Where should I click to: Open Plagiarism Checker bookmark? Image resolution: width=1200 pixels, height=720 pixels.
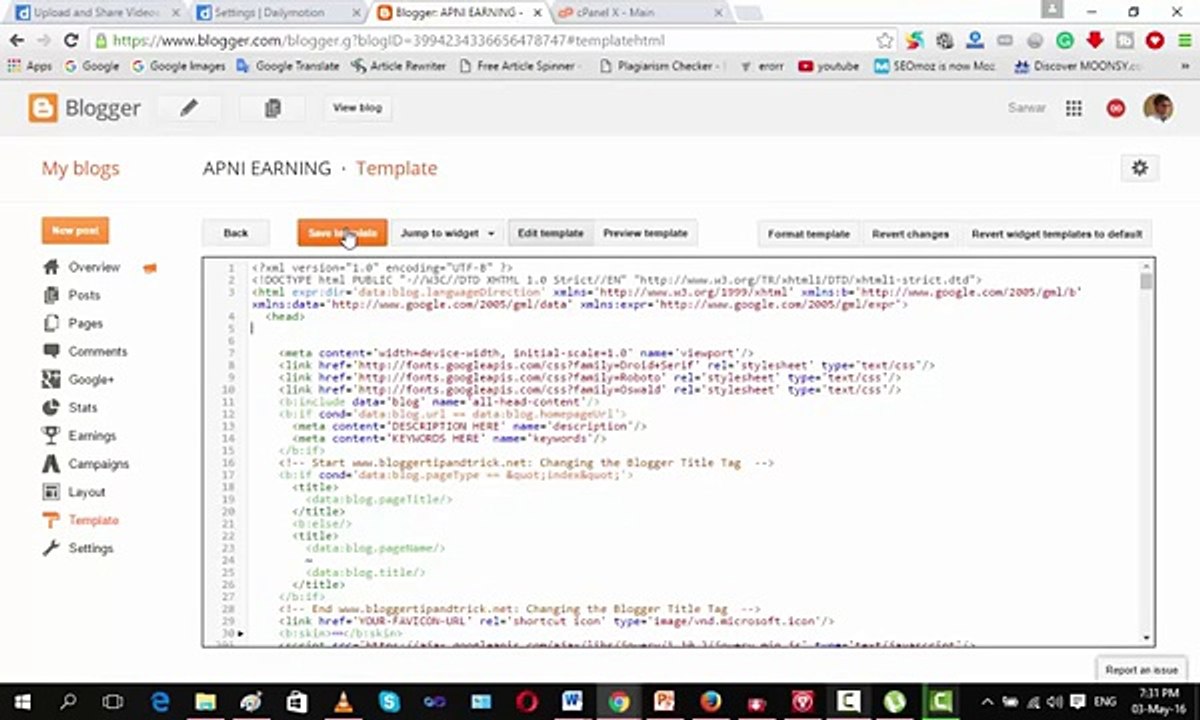click(x=660, y=66)
